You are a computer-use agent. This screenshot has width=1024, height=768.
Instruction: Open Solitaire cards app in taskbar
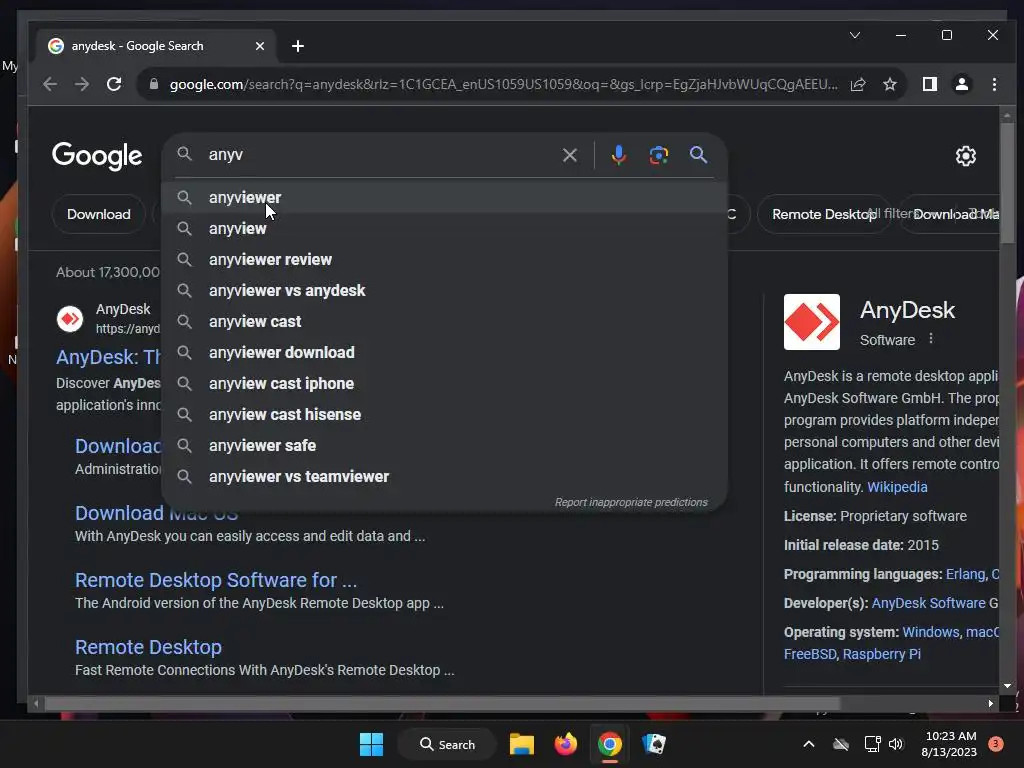pos(654,744)
